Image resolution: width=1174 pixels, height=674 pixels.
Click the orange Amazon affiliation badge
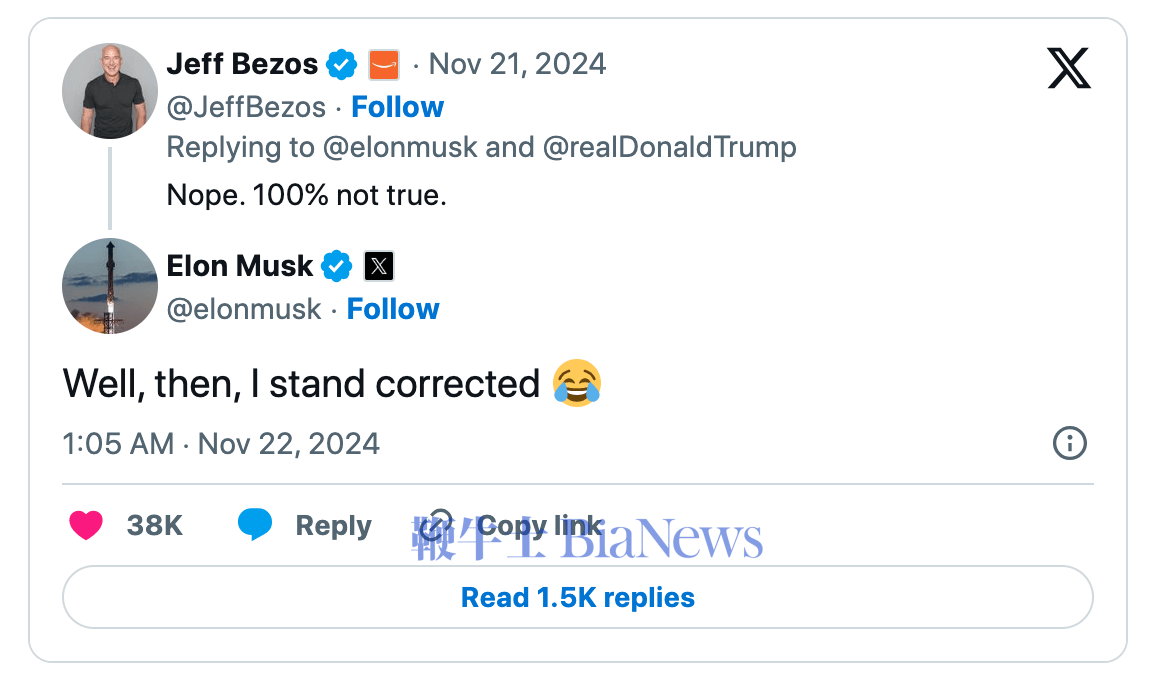coord(384,65)
